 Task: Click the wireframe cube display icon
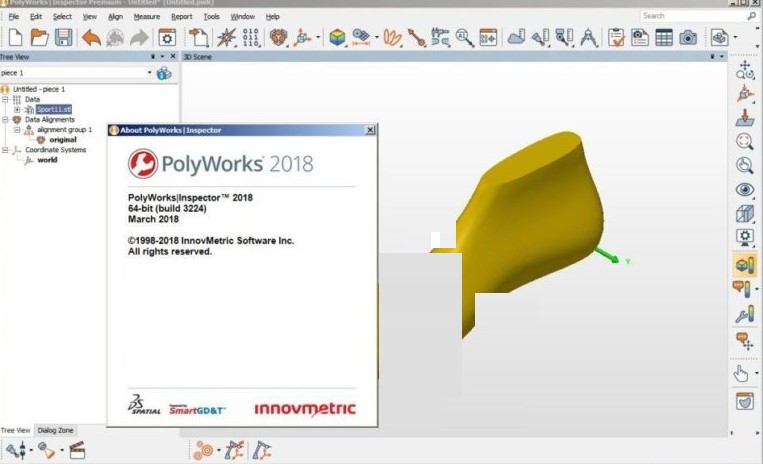(x=745, y=214)
